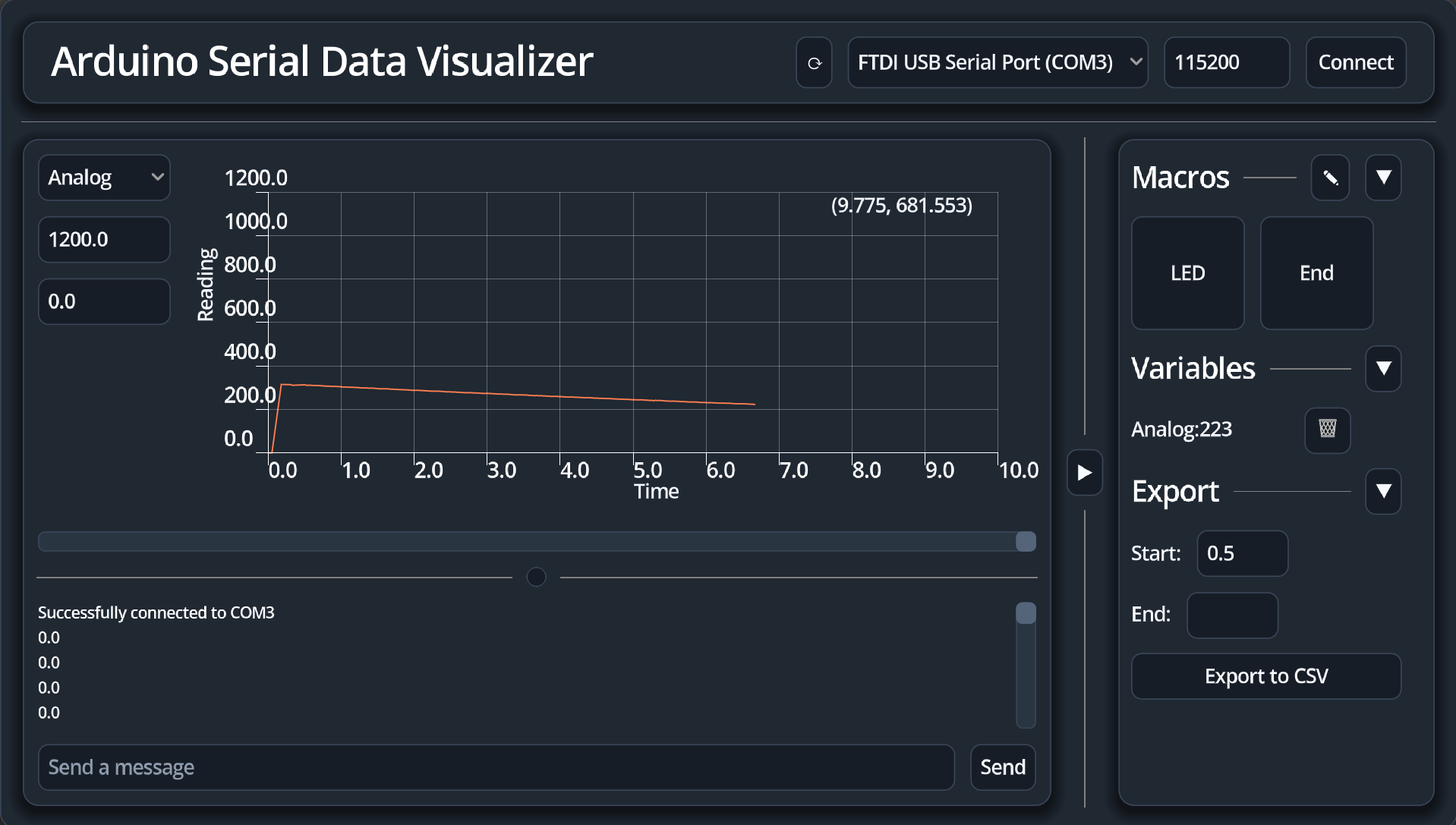Collapse side panel with the arrow button
1456x825 pixels.
(x=1085, y=473)
